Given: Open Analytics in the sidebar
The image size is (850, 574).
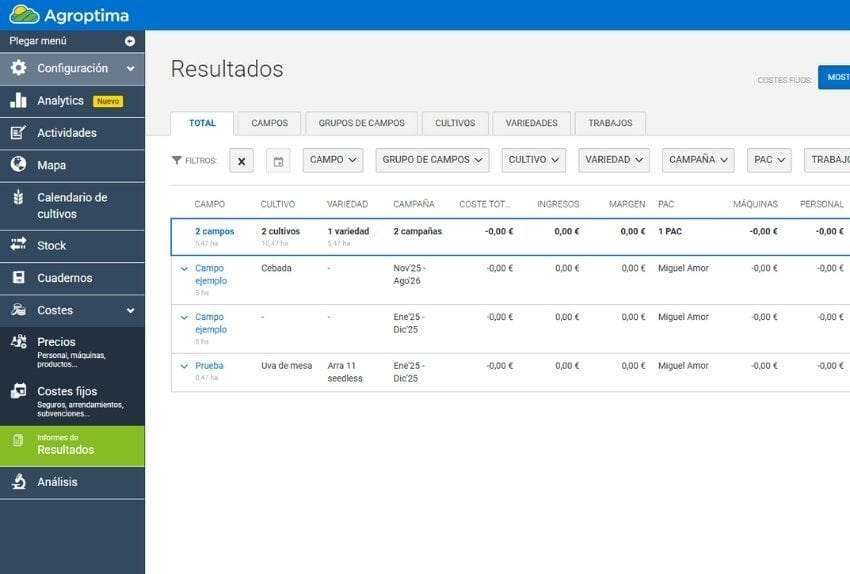Looking at the screenshot, I should pos(72,101).
